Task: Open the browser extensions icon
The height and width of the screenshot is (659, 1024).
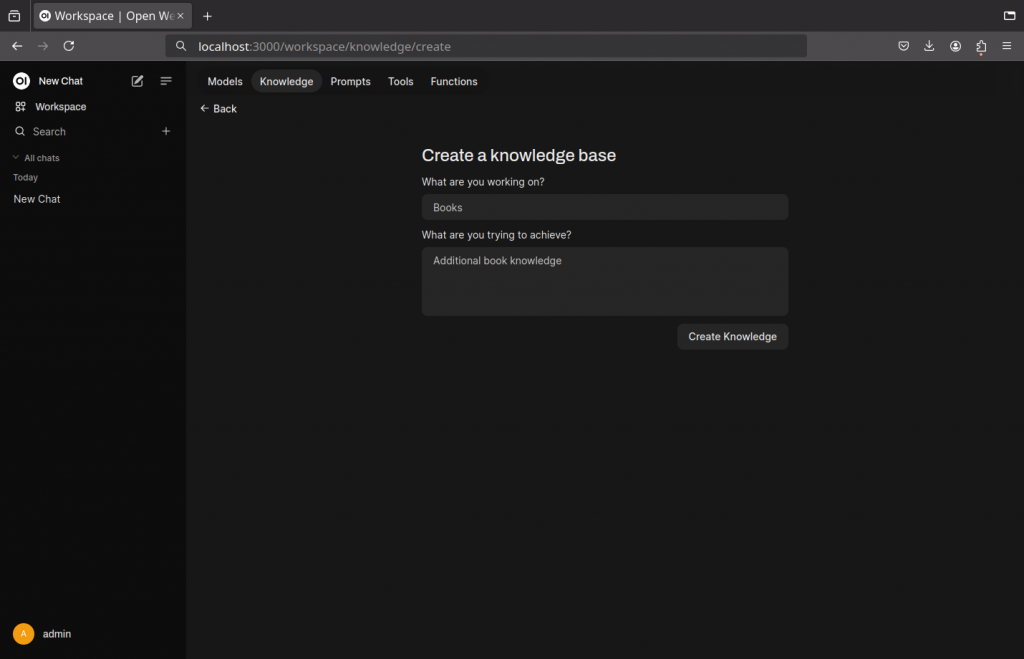Action: pyautogui.click(x=981, y=46)
